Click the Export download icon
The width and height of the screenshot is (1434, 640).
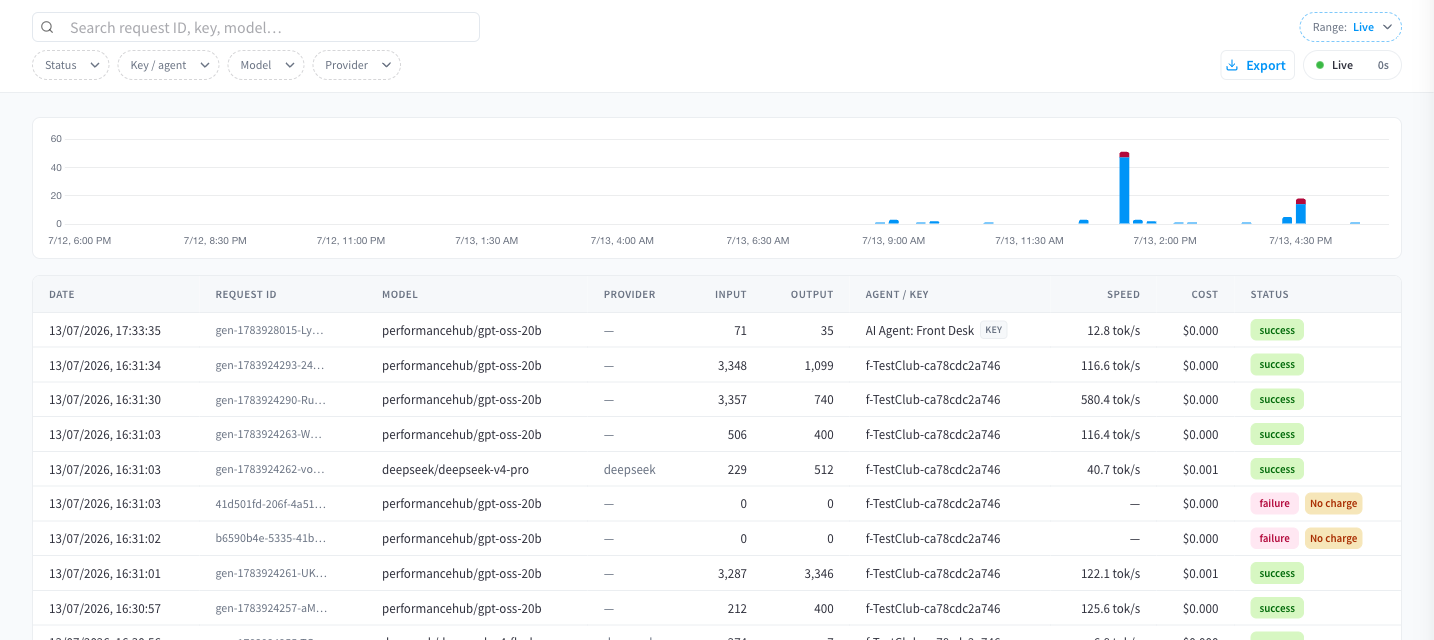pos(1231,65)
